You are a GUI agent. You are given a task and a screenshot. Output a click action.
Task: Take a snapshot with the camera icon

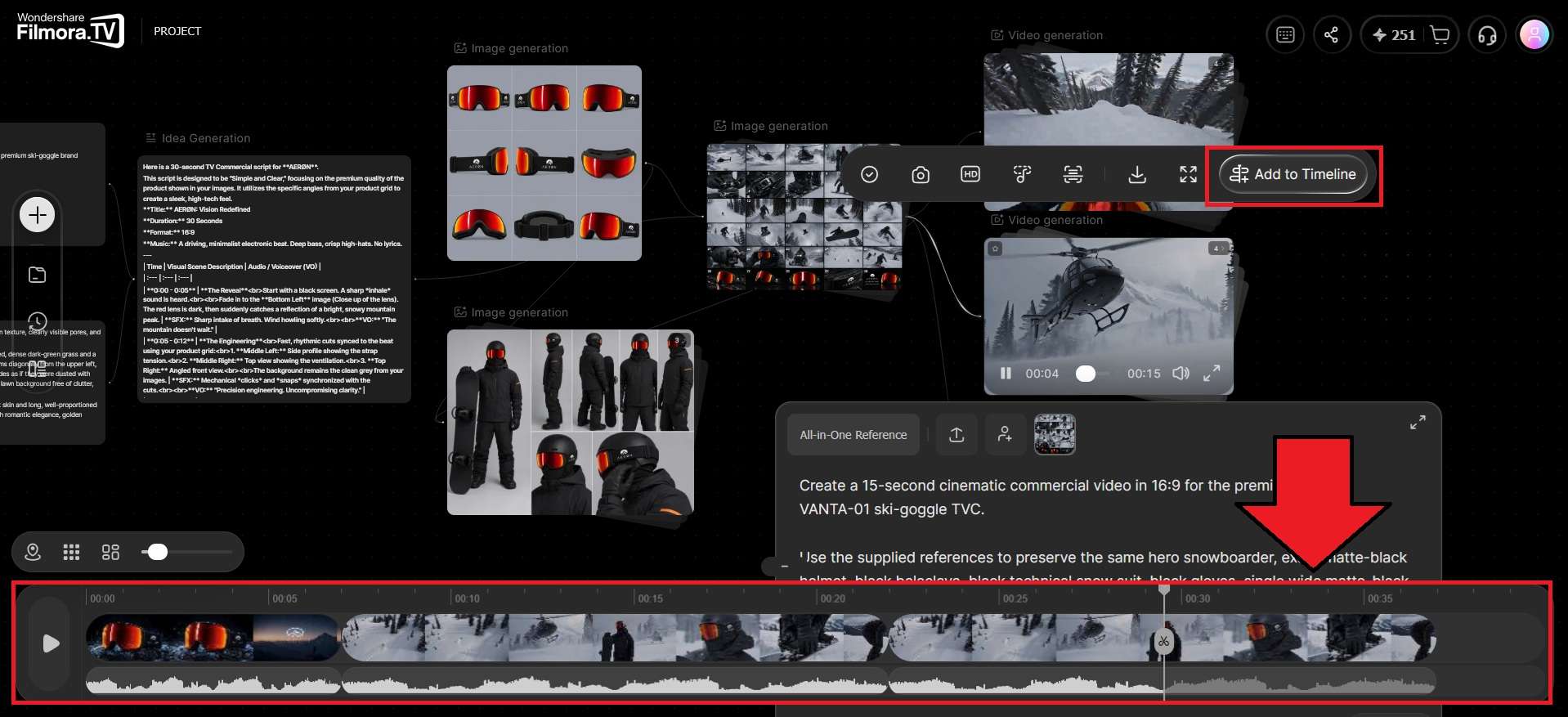(x=921, y=174)
